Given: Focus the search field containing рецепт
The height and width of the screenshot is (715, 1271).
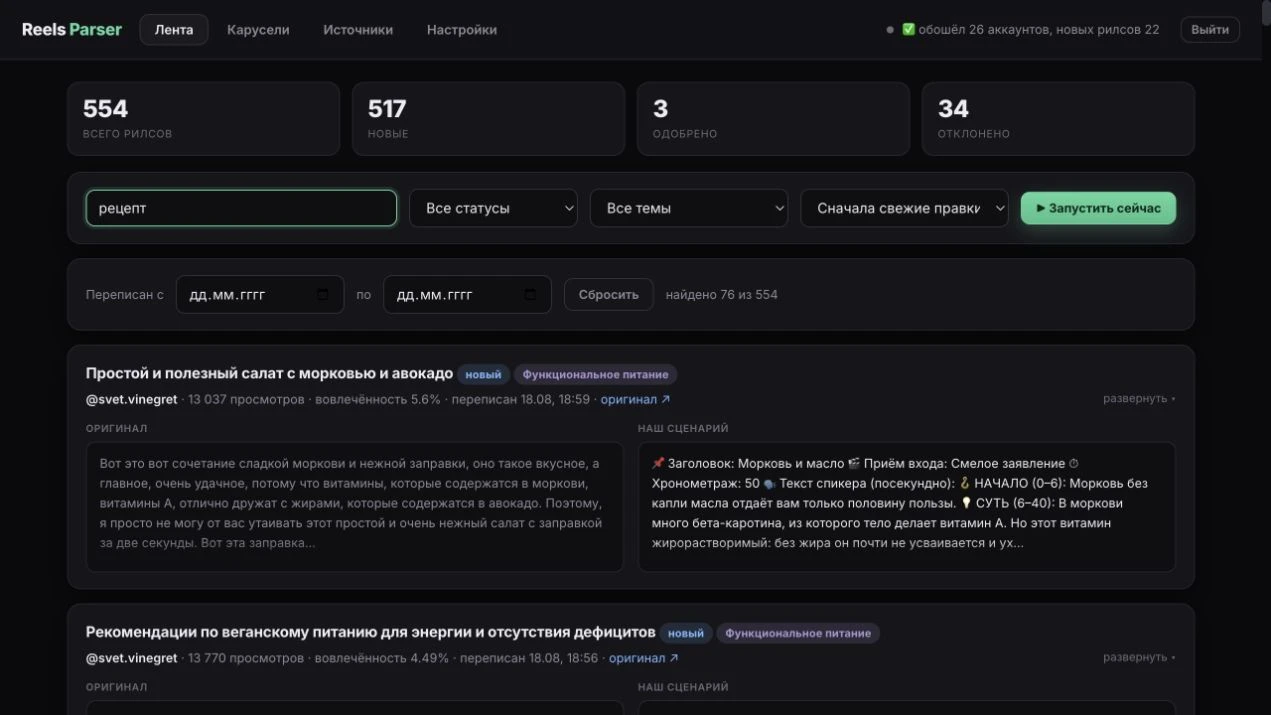Looking at the screenshot, I should point(241,208).
